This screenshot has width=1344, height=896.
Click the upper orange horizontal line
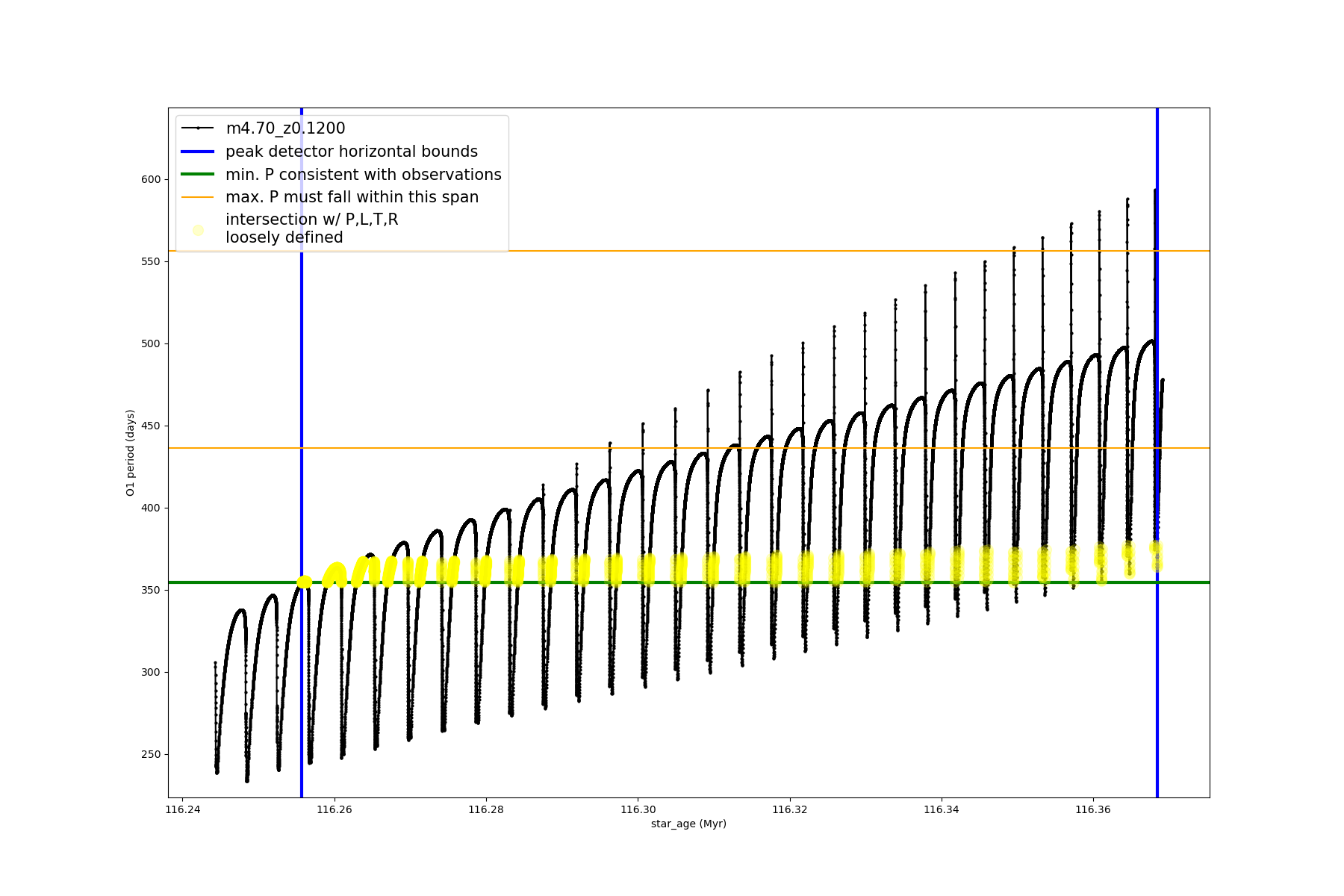pos(747,251)
